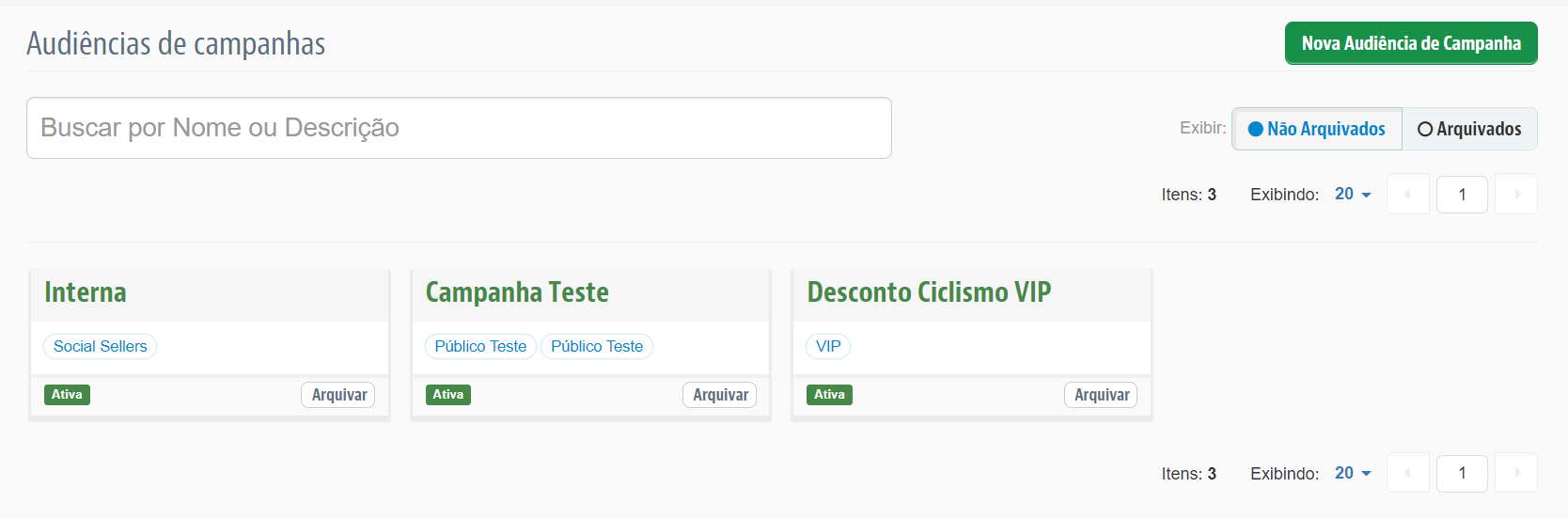The height and width of the screenshot is (519, 1568).
Task: Open top Exibindo 20 items dropdown
Action: [x=1353, y=194]
